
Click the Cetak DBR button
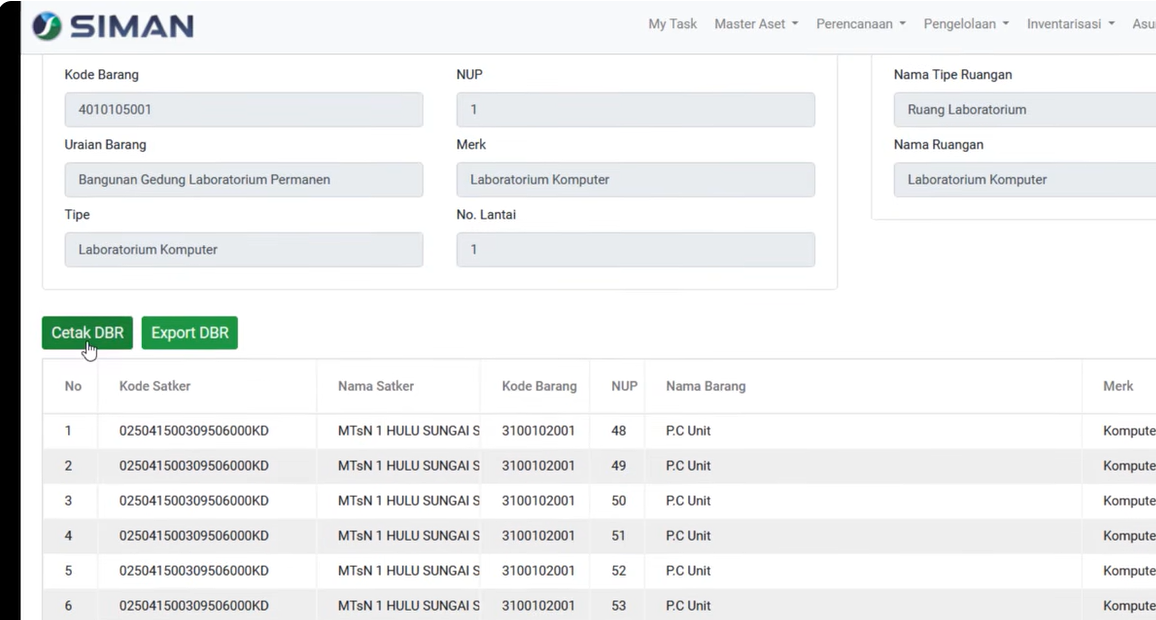pos(87,332)
